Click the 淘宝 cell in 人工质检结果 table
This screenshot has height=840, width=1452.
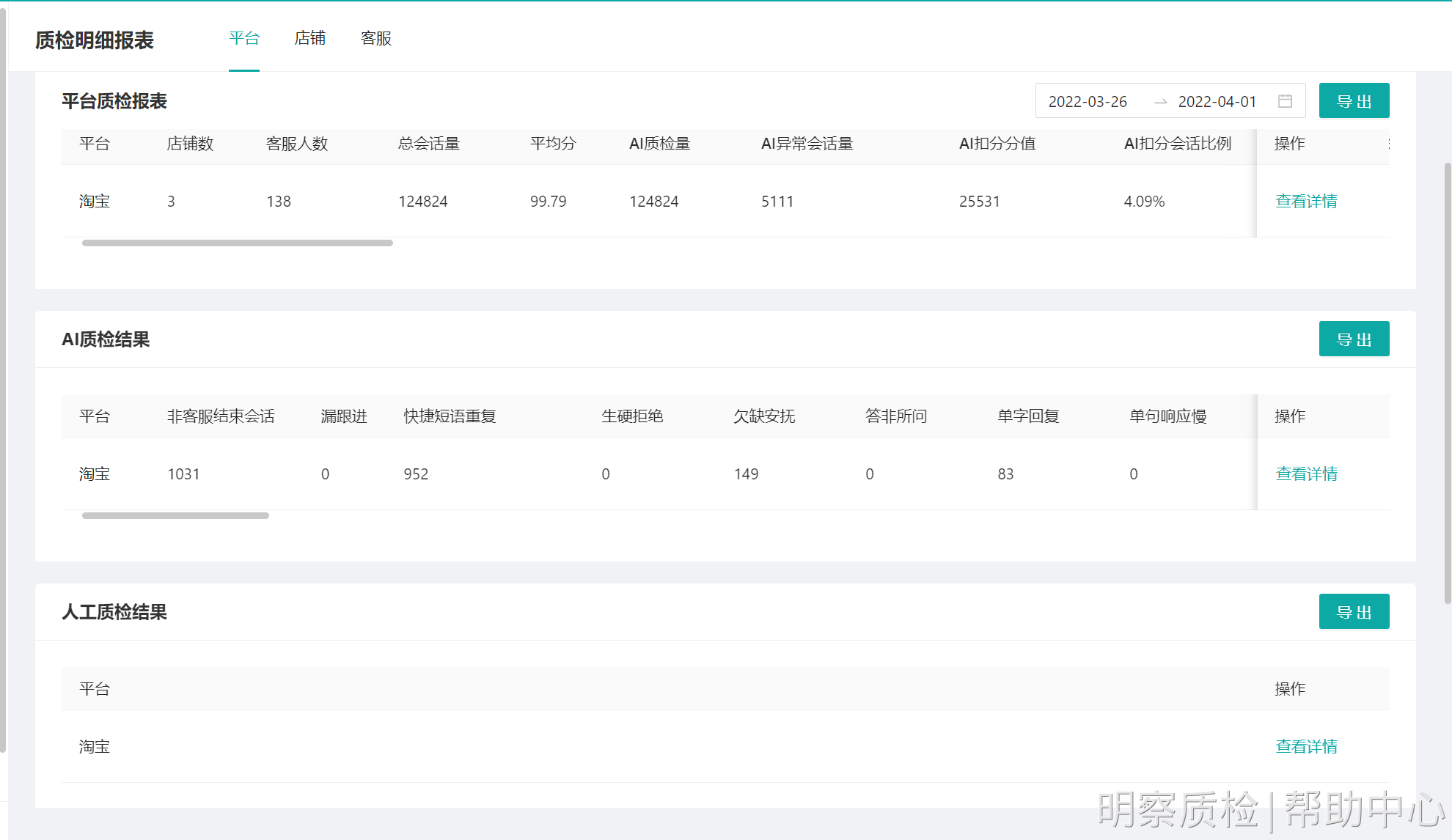pyautogui.click(x=95, y=747)
